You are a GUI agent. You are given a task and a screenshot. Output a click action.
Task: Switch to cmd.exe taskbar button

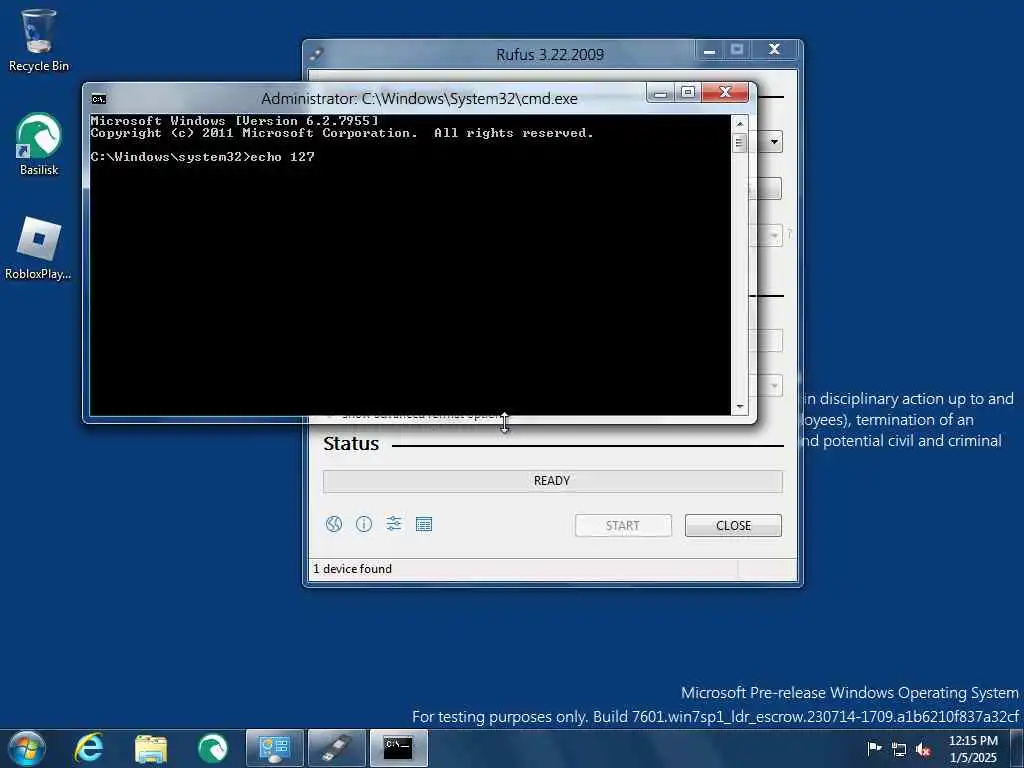[399, 748]
